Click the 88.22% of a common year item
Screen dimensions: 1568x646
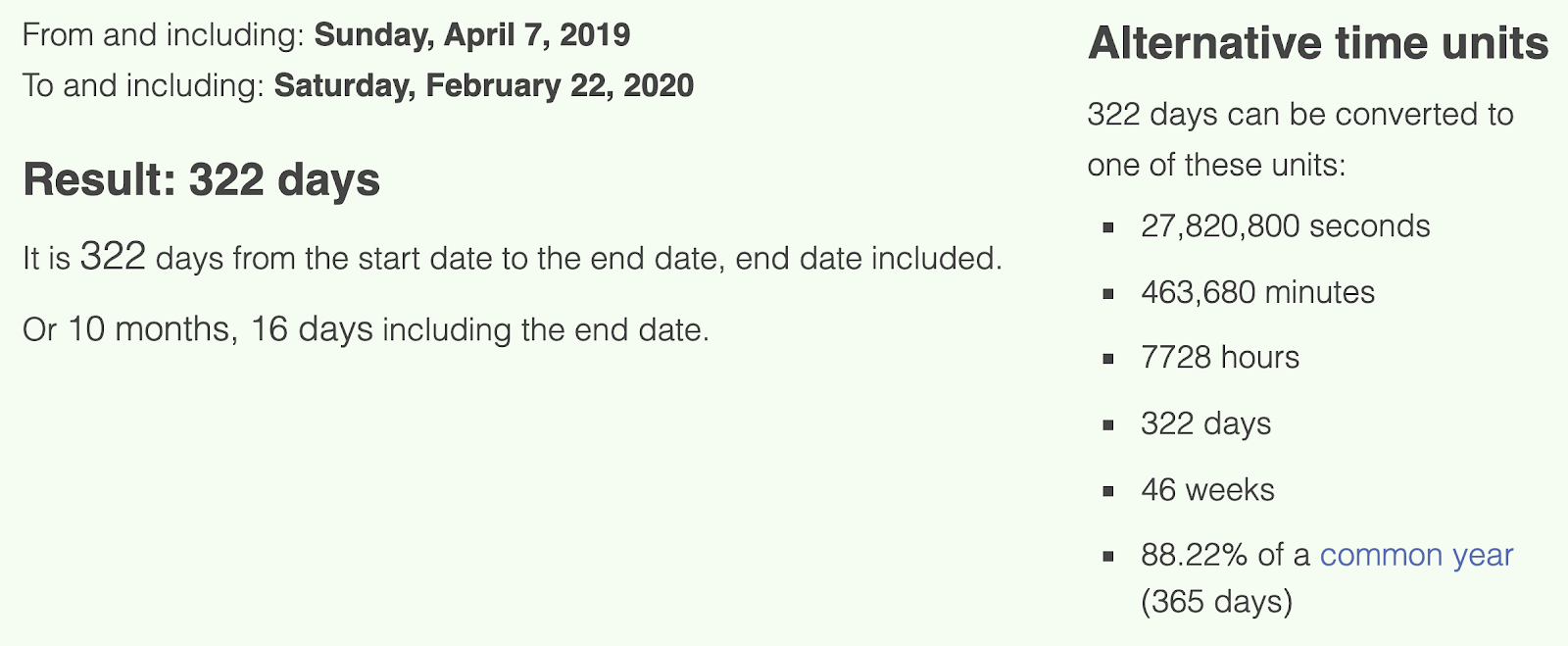pos(1327,578)
